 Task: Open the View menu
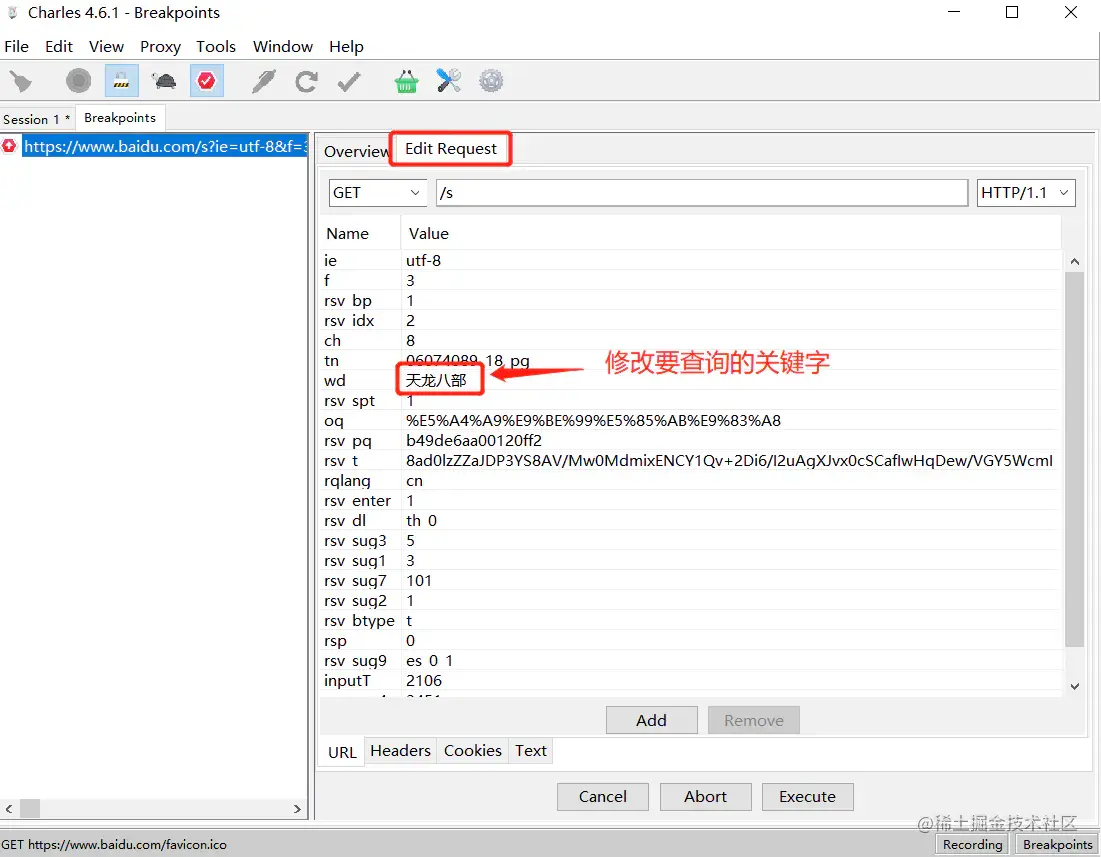click(106, 46)
